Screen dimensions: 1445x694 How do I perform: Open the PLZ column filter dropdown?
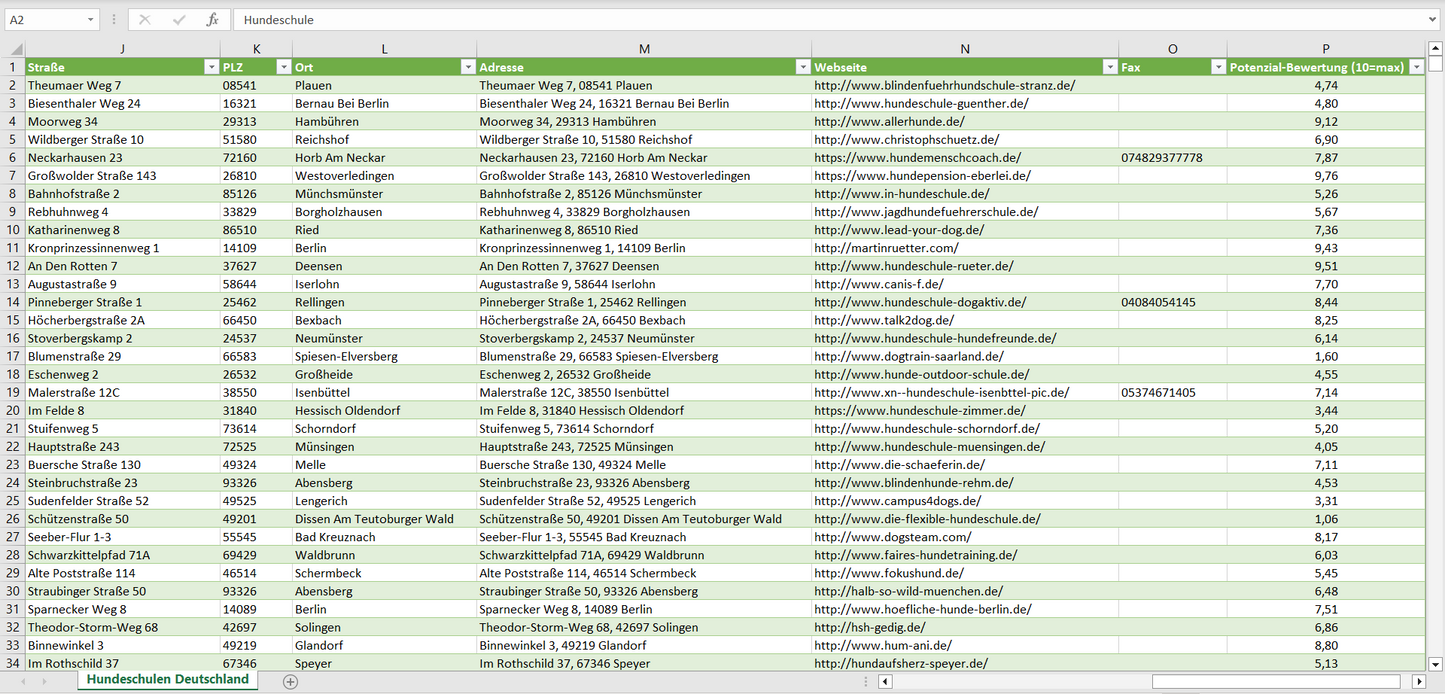283,67
